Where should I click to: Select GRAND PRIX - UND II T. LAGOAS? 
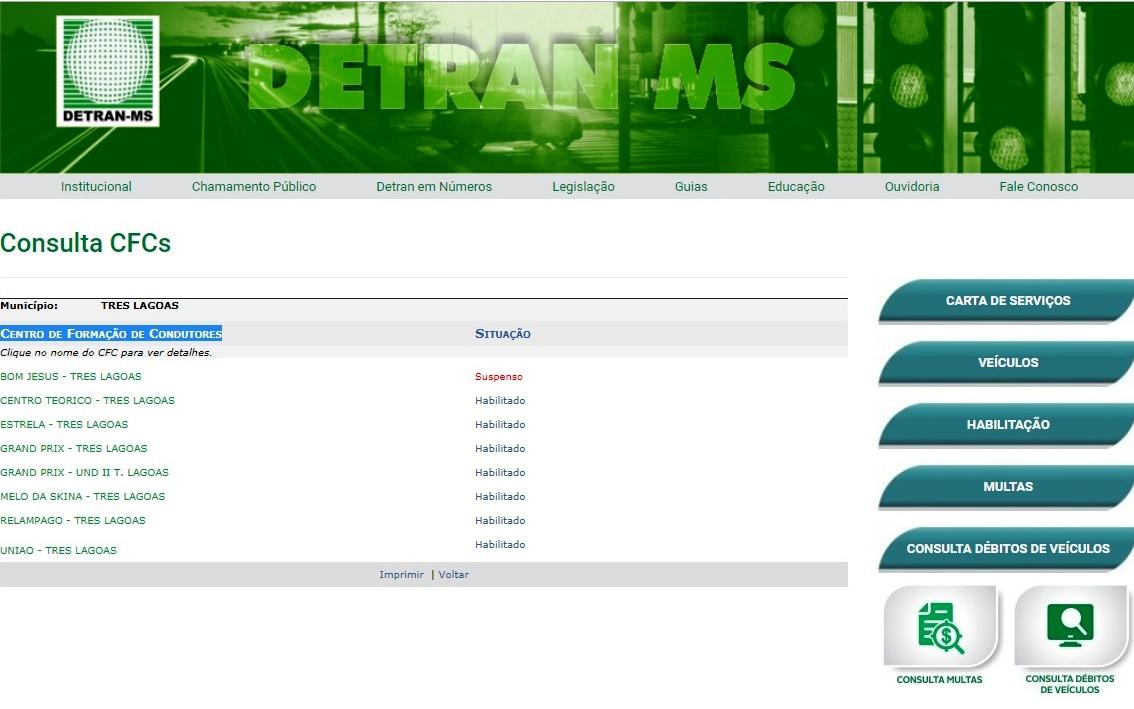click(85, 472)
